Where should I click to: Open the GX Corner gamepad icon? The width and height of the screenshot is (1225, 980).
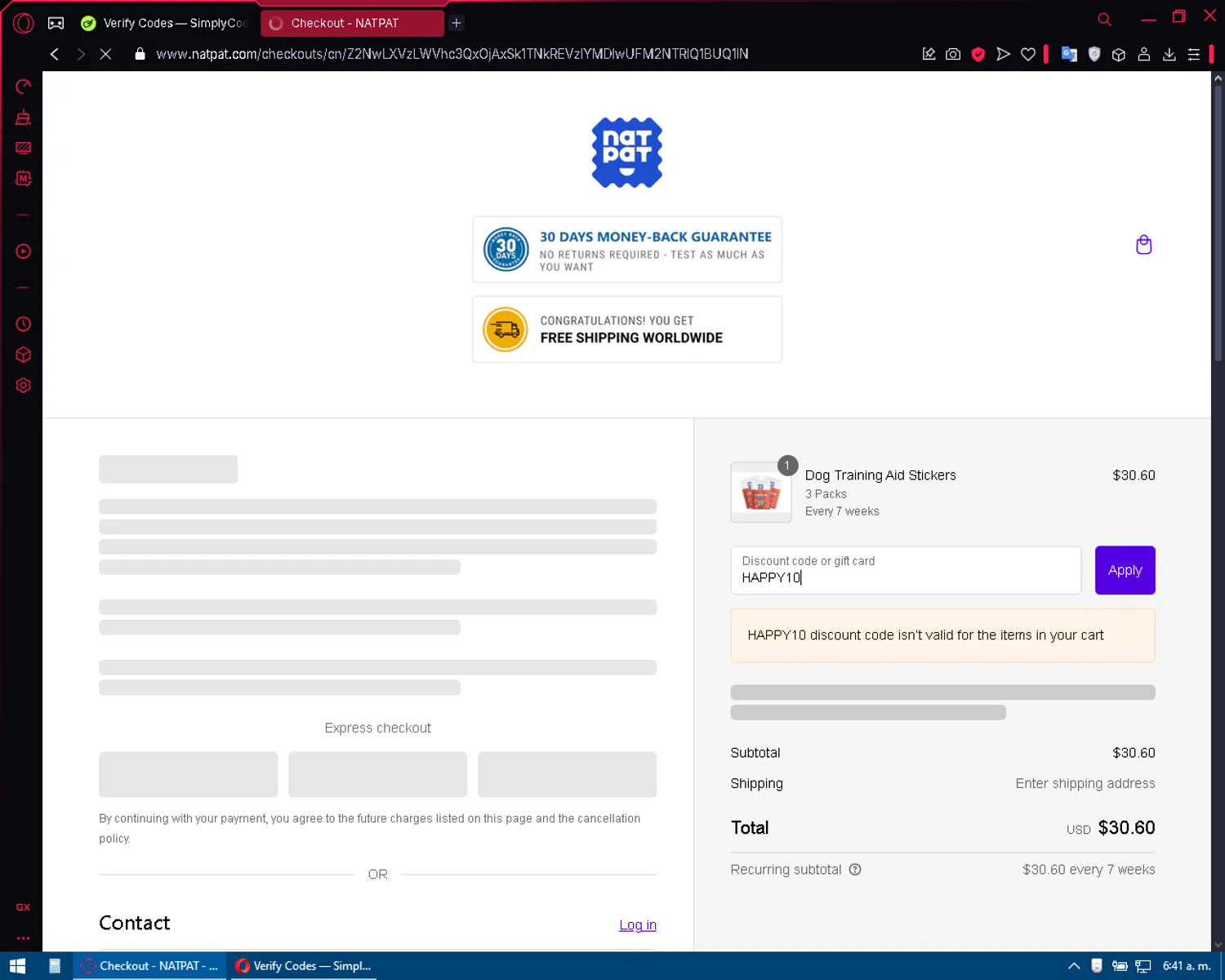pyautogui.click(x=56, y=23)
